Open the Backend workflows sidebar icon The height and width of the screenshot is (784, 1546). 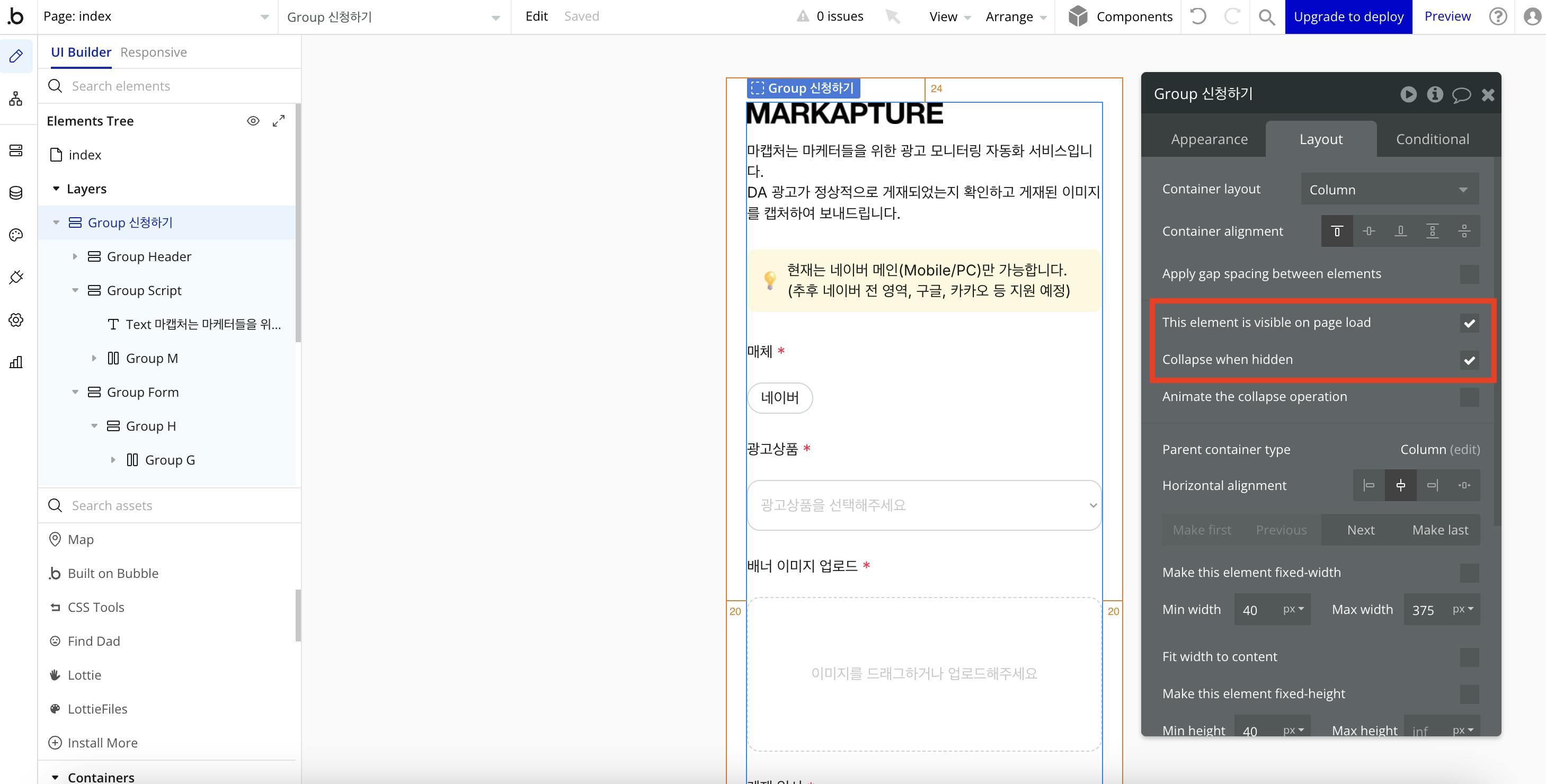[x=16, y=150]
